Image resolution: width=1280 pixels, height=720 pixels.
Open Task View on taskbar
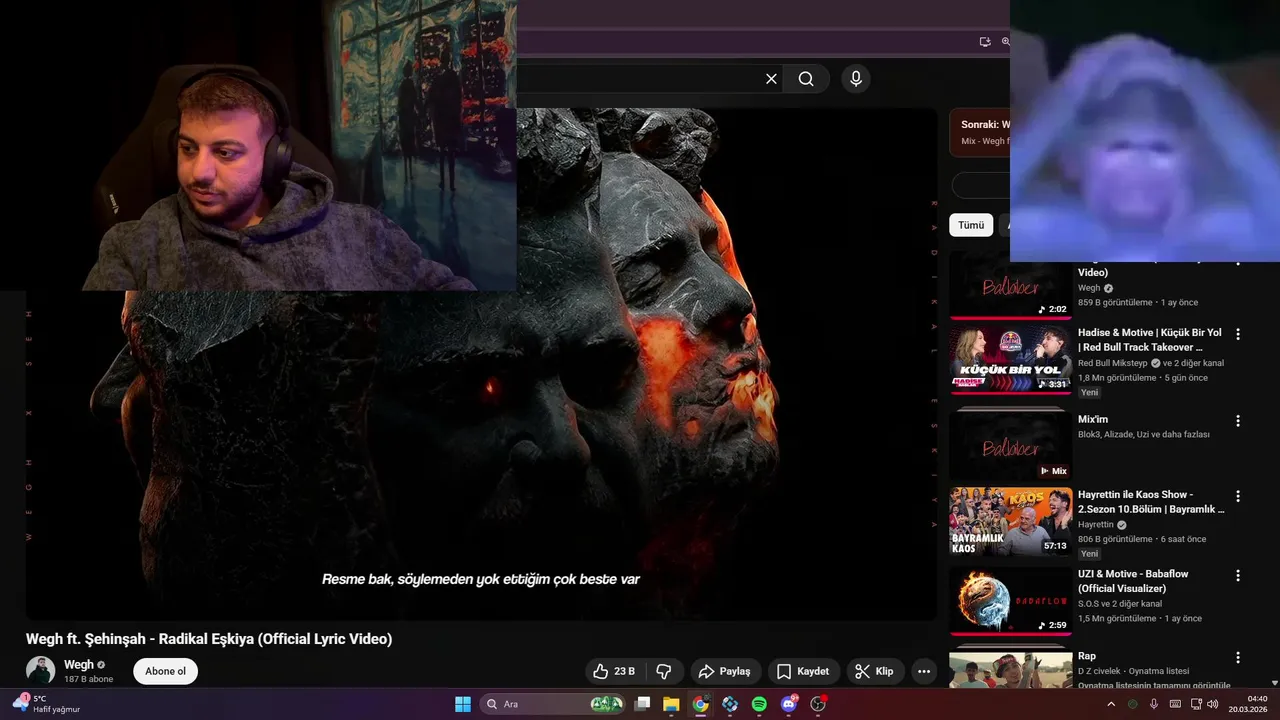click(x=643, y=704)
